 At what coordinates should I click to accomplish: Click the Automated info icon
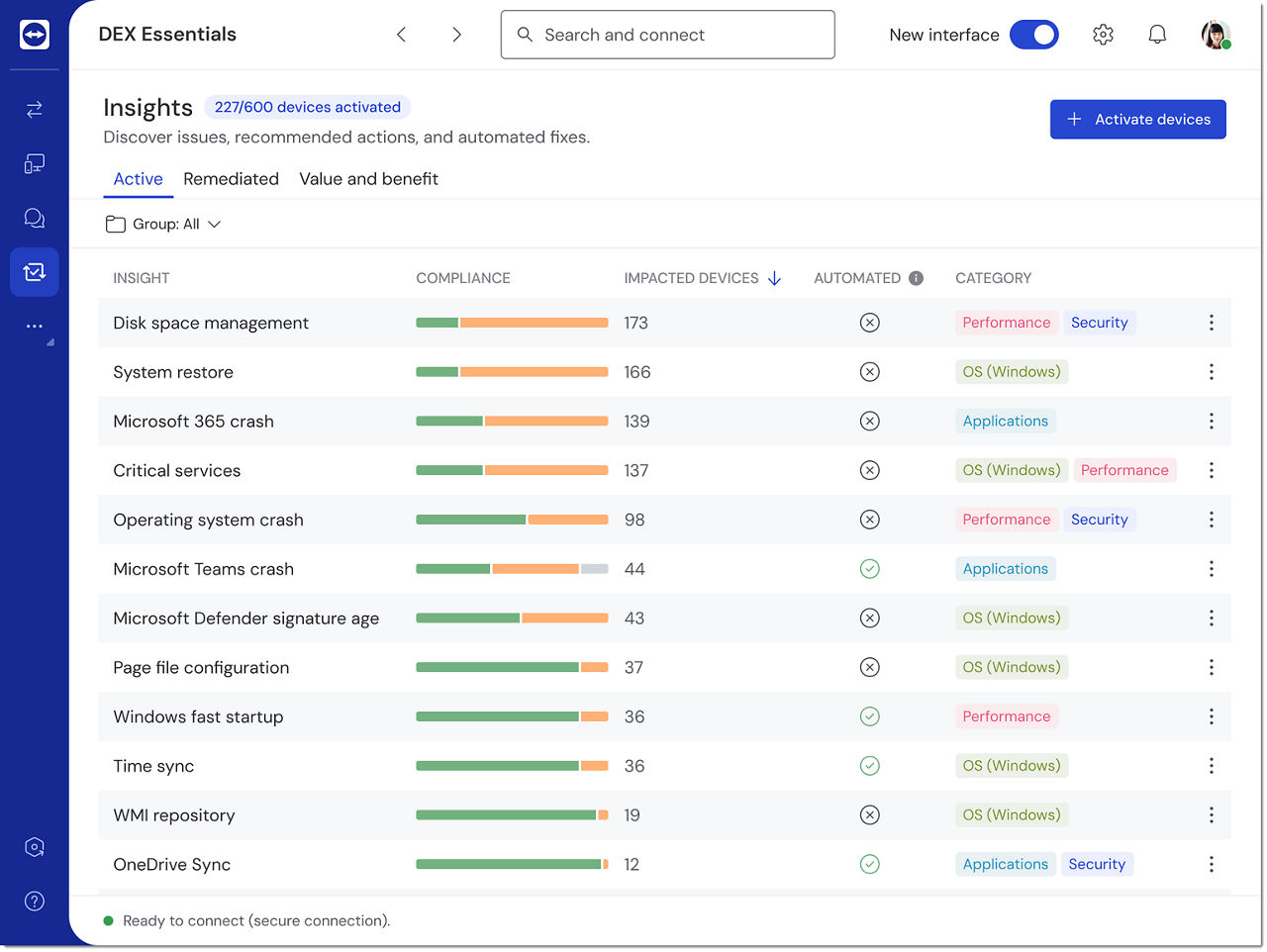(916, 278)
